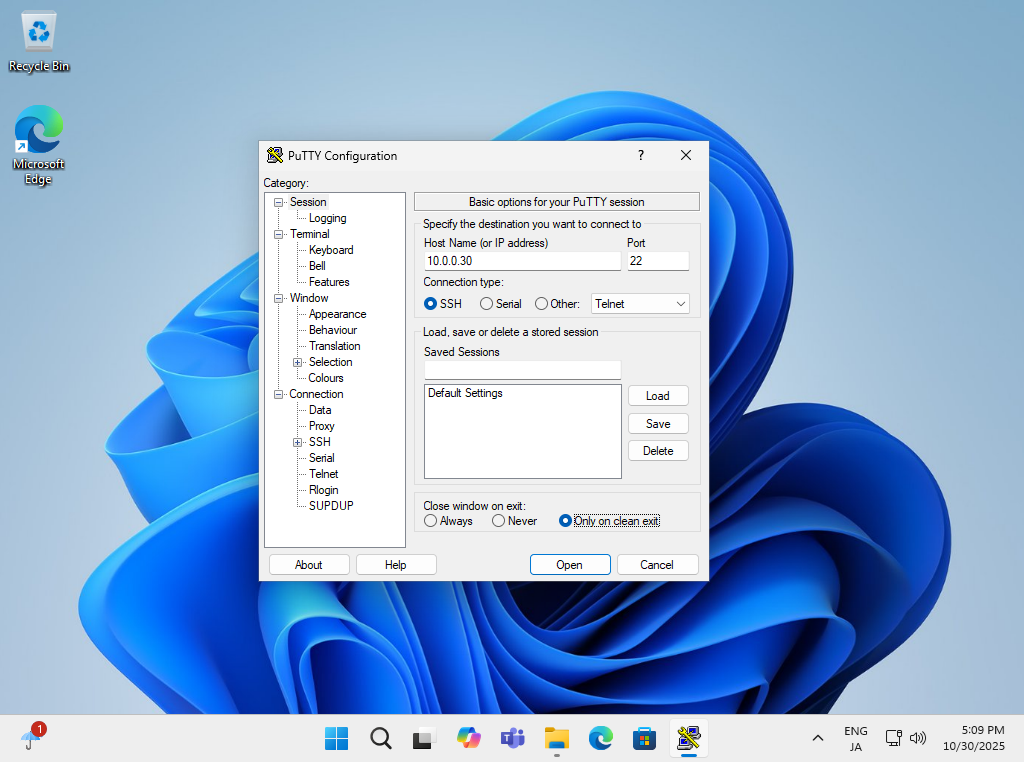Select the Serial connection type

487,303
